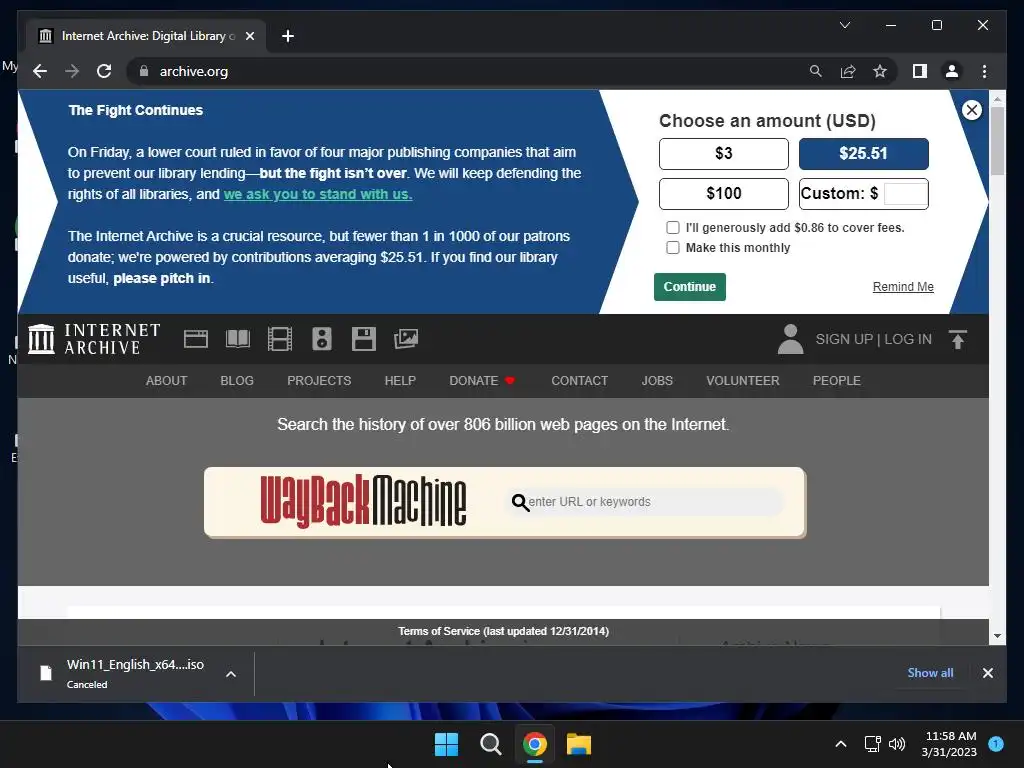Click the Wayback Machine logo
This screenshot has height=768, width=1024.
point(363,501)
